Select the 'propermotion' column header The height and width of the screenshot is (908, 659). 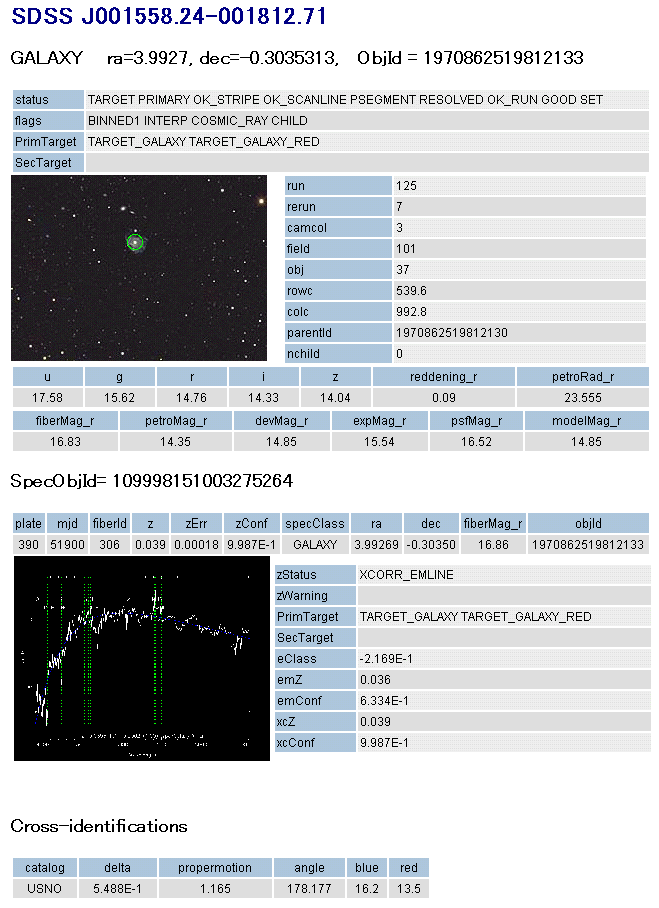click(x=216, y=867)
